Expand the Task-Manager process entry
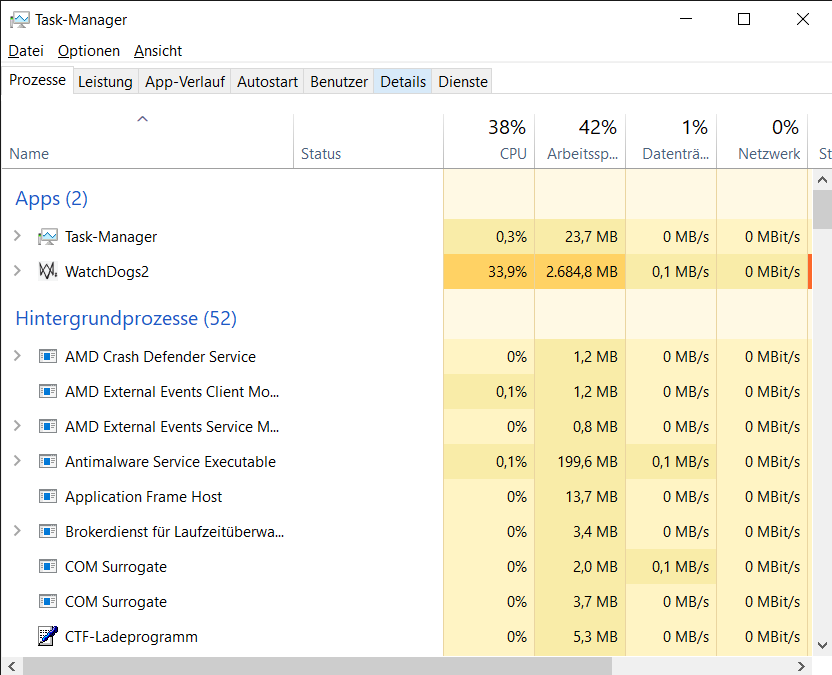 tap(19, 236)
